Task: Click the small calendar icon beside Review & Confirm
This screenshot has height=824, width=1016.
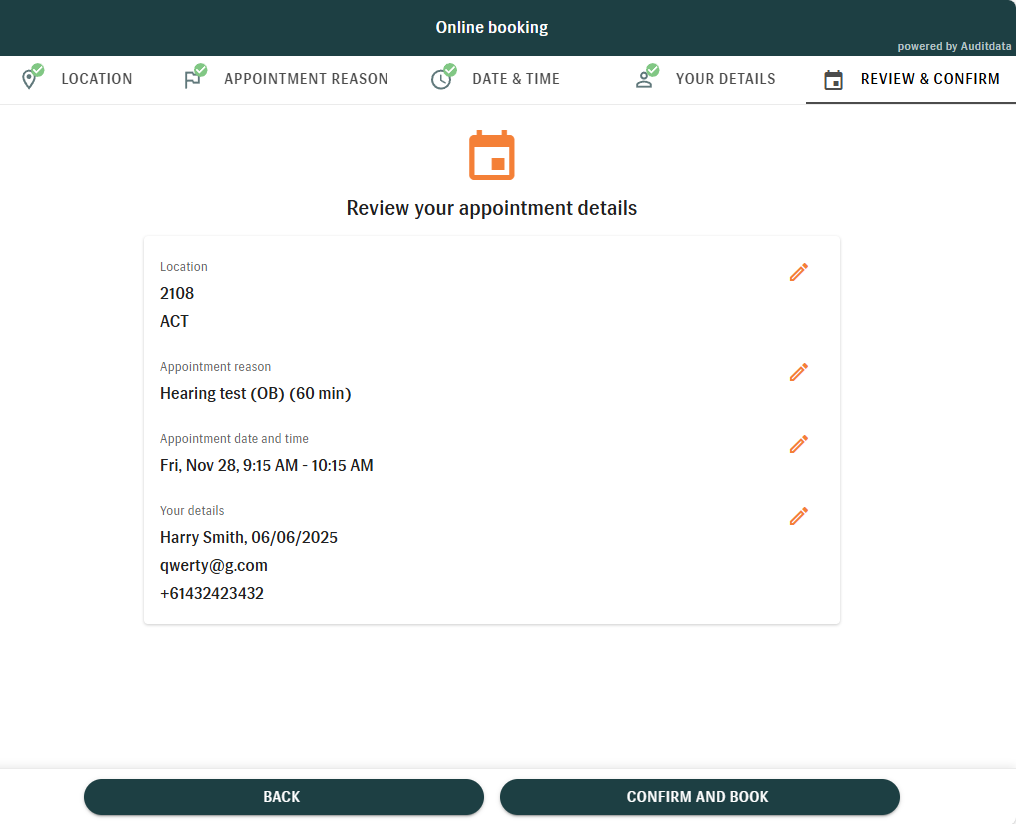Action: (833, 80)
